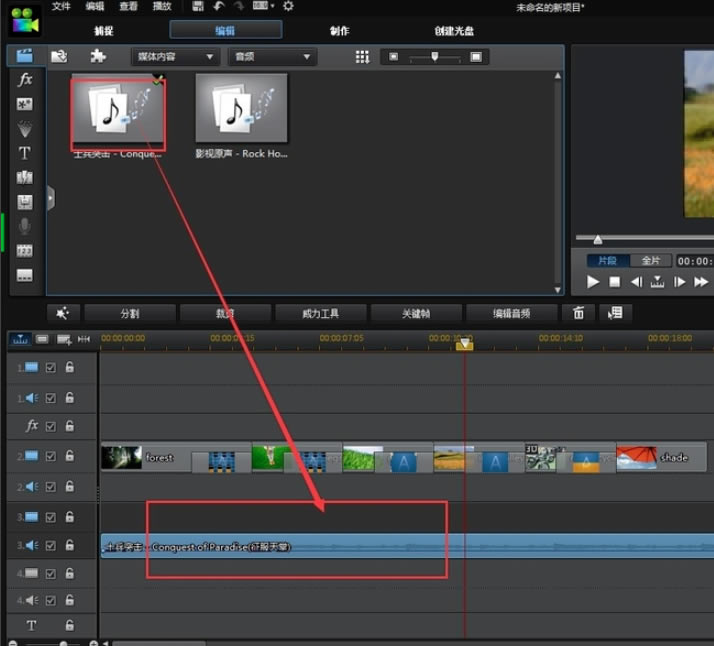Collapse the library side panel arrow
The width and height of the screenshot is (714, 646).
pos(50,198)
